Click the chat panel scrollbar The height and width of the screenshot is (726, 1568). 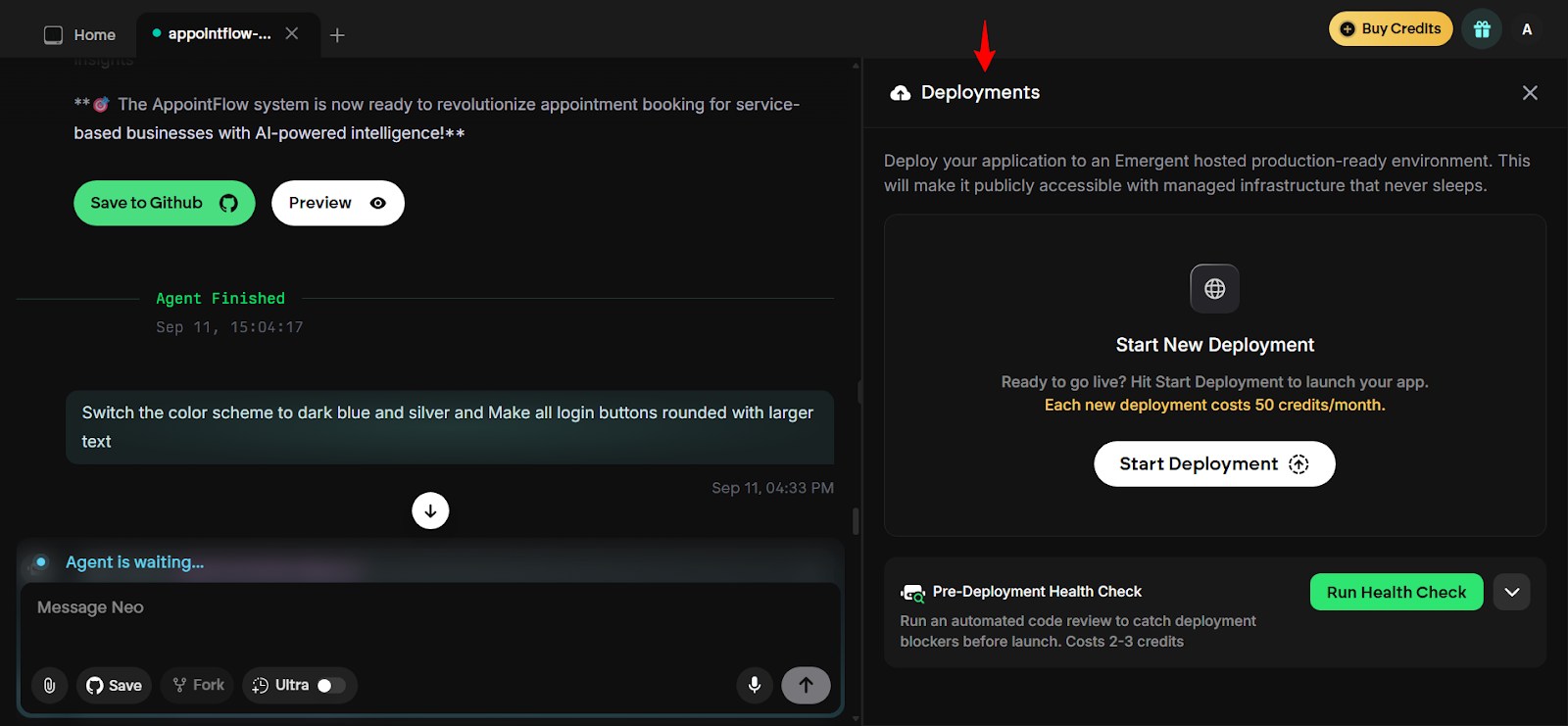tap(857, 521)
